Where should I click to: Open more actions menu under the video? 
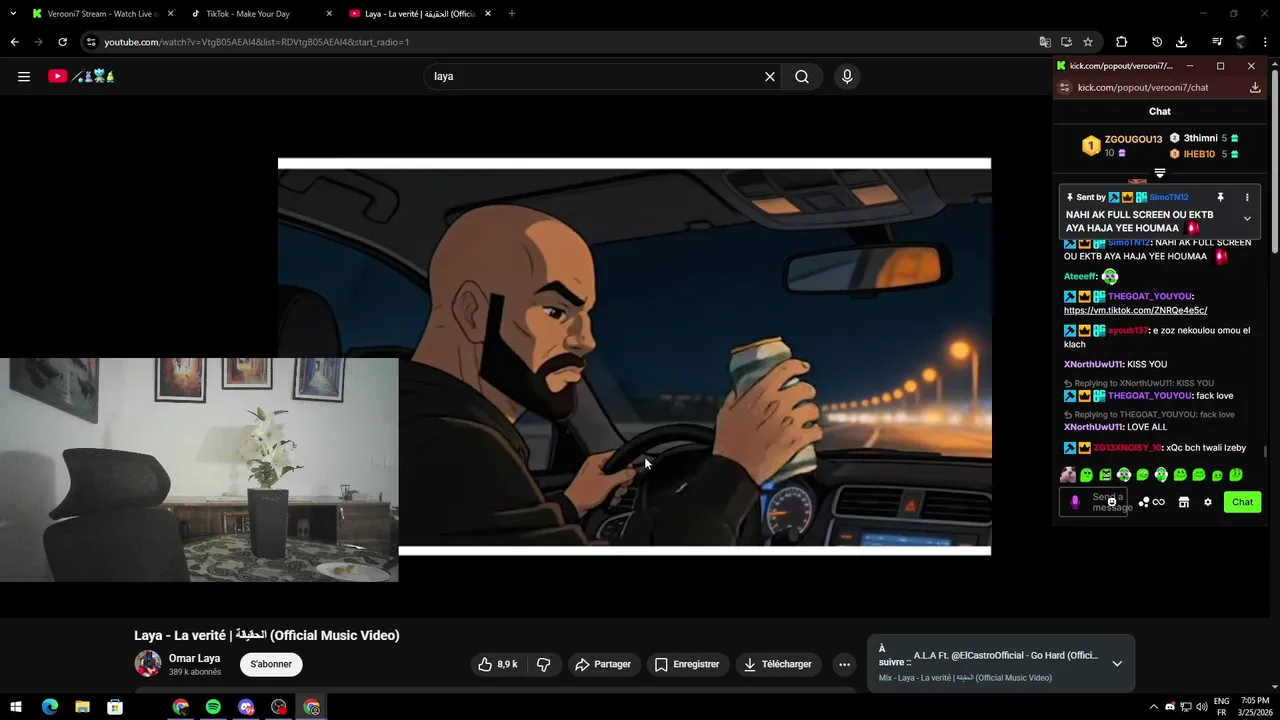tap(844, 664)
